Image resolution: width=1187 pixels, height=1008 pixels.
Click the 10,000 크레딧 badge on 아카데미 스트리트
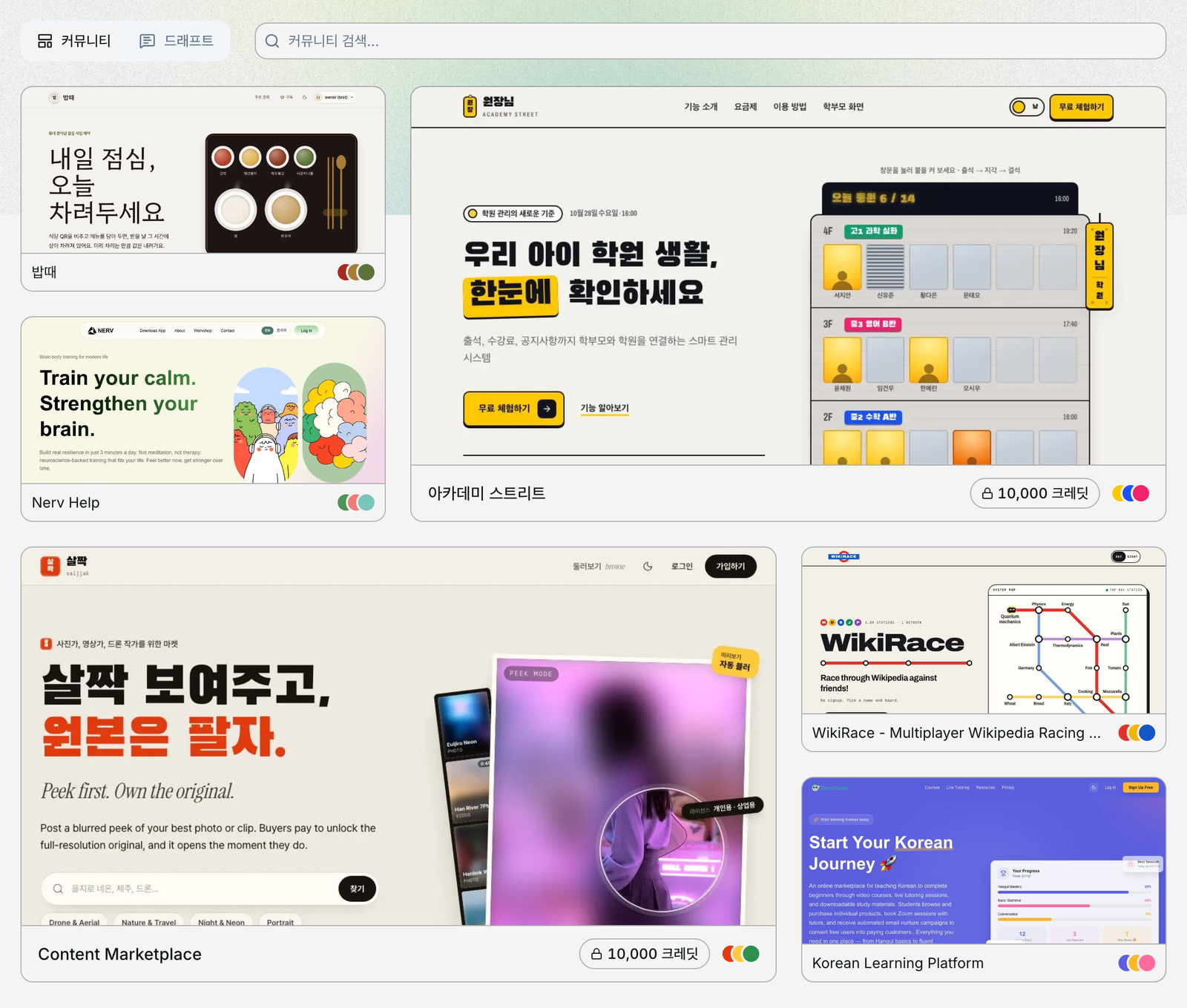[x=1035, y=493]
